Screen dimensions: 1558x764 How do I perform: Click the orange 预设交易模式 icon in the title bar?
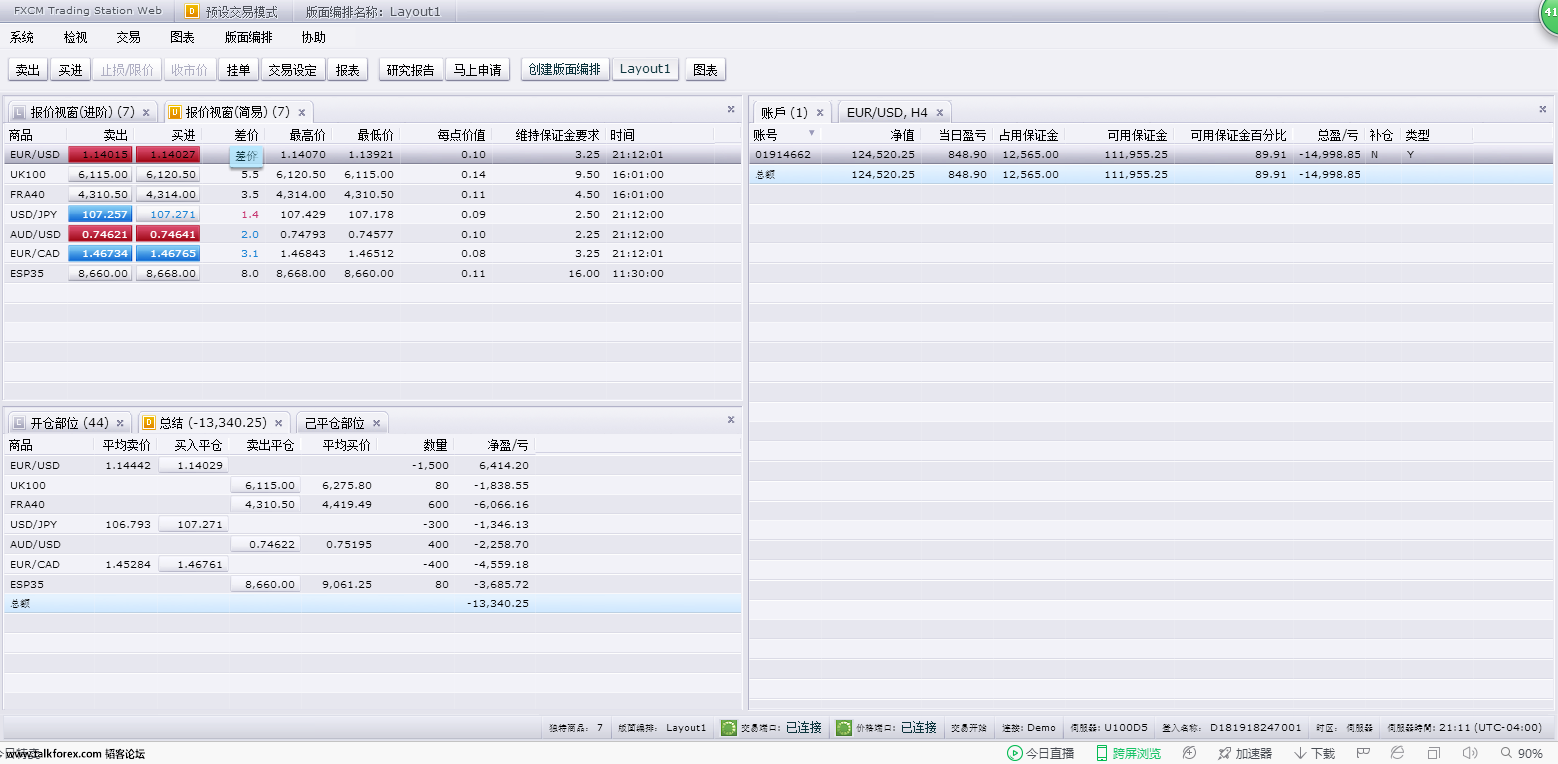coord(192,12)
